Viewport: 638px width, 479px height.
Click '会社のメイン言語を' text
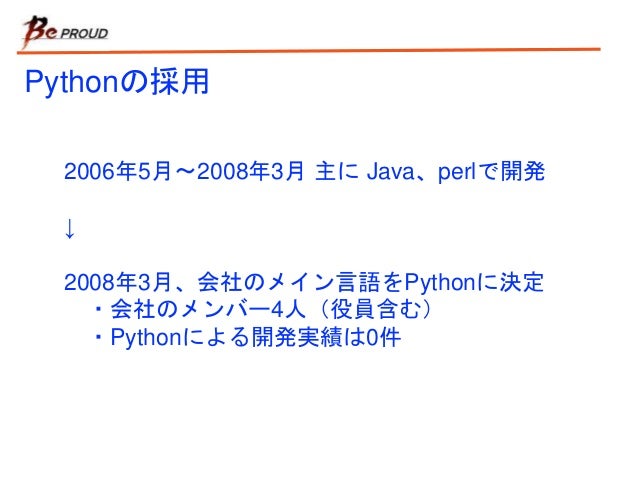pyautogui.click(x=301, y=282)
